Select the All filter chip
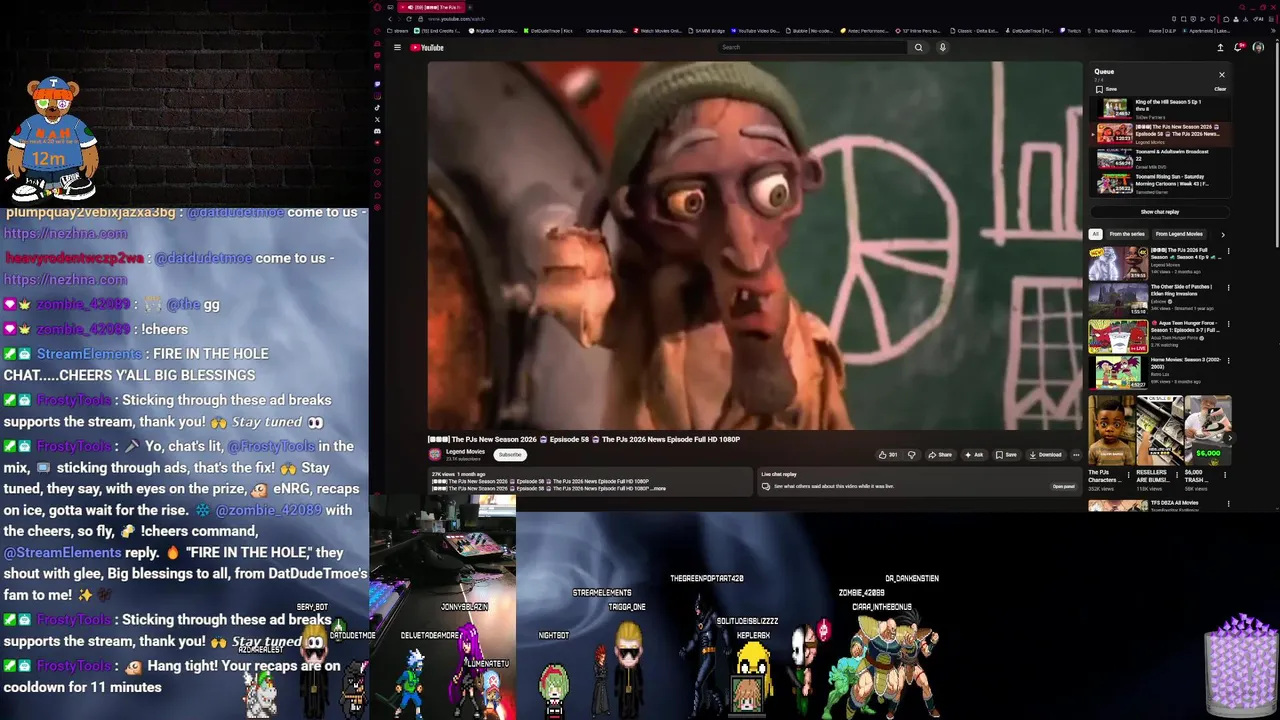The image size is (1280, 720). pos(1095,234)
